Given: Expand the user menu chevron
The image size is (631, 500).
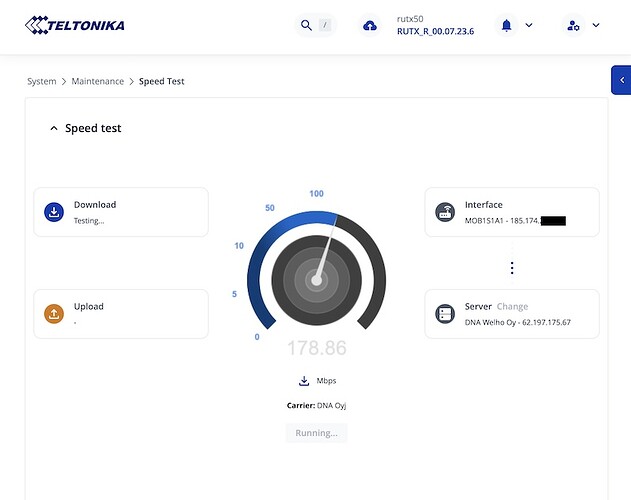Looking at the screenshot, I should coord(596,25).
